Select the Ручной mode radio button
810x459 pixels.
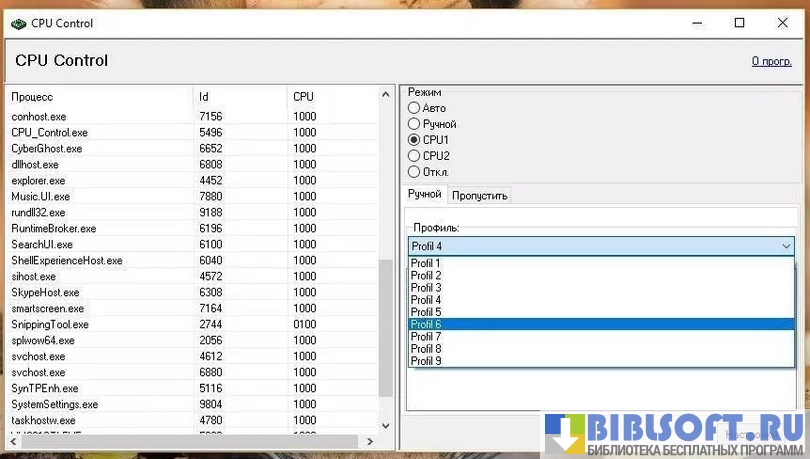414,124
